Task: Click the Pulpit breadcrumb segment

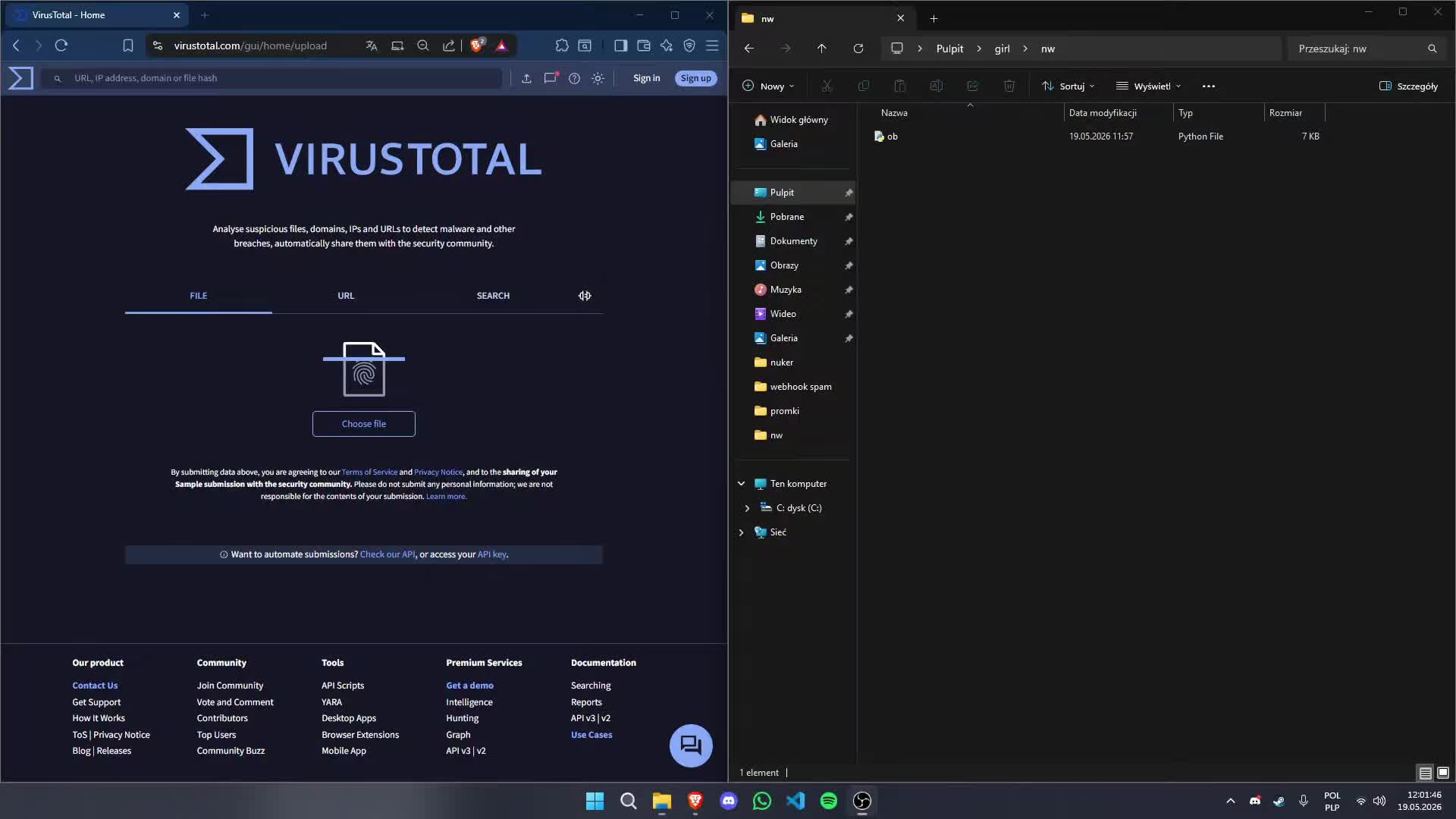Action: 949,49
